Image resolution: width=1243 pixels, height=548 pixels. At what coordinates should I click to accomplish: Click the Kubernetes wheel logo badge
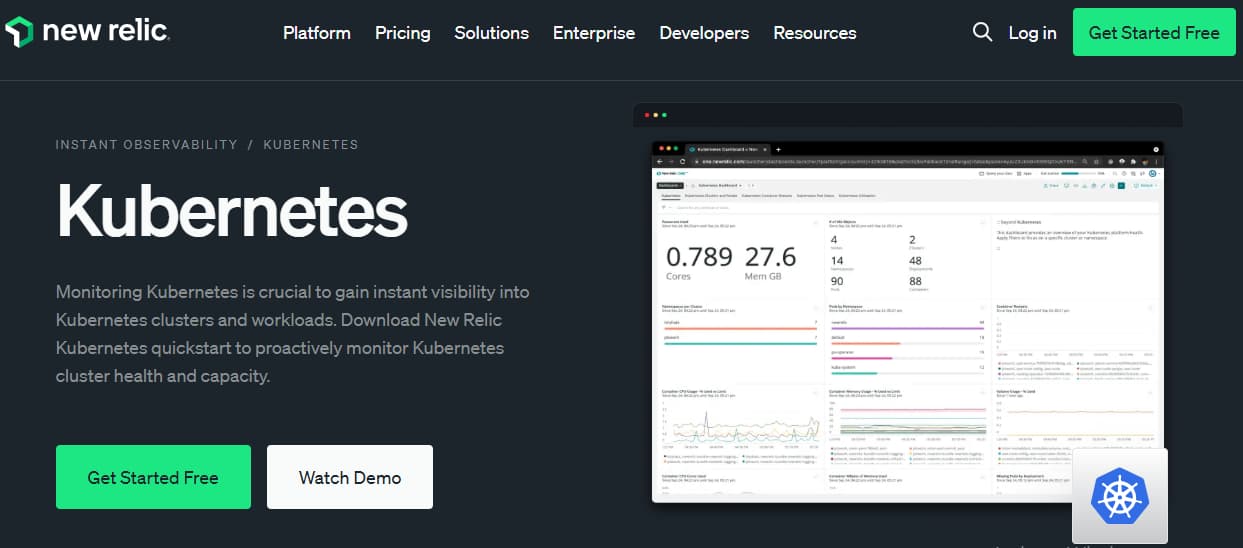pos(1119,496)
